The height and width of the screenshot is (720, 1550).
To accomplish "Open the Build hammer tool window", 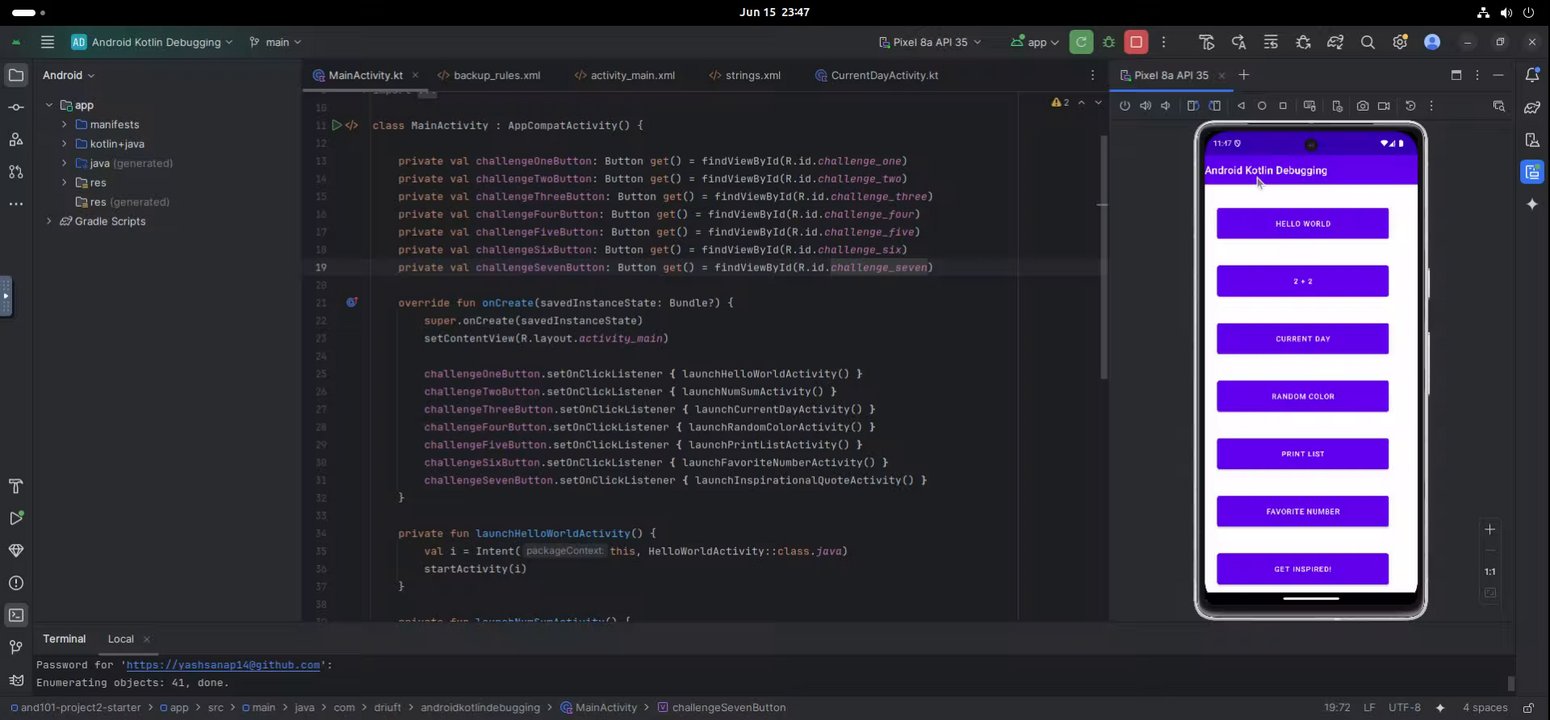I will coord(16,486).
